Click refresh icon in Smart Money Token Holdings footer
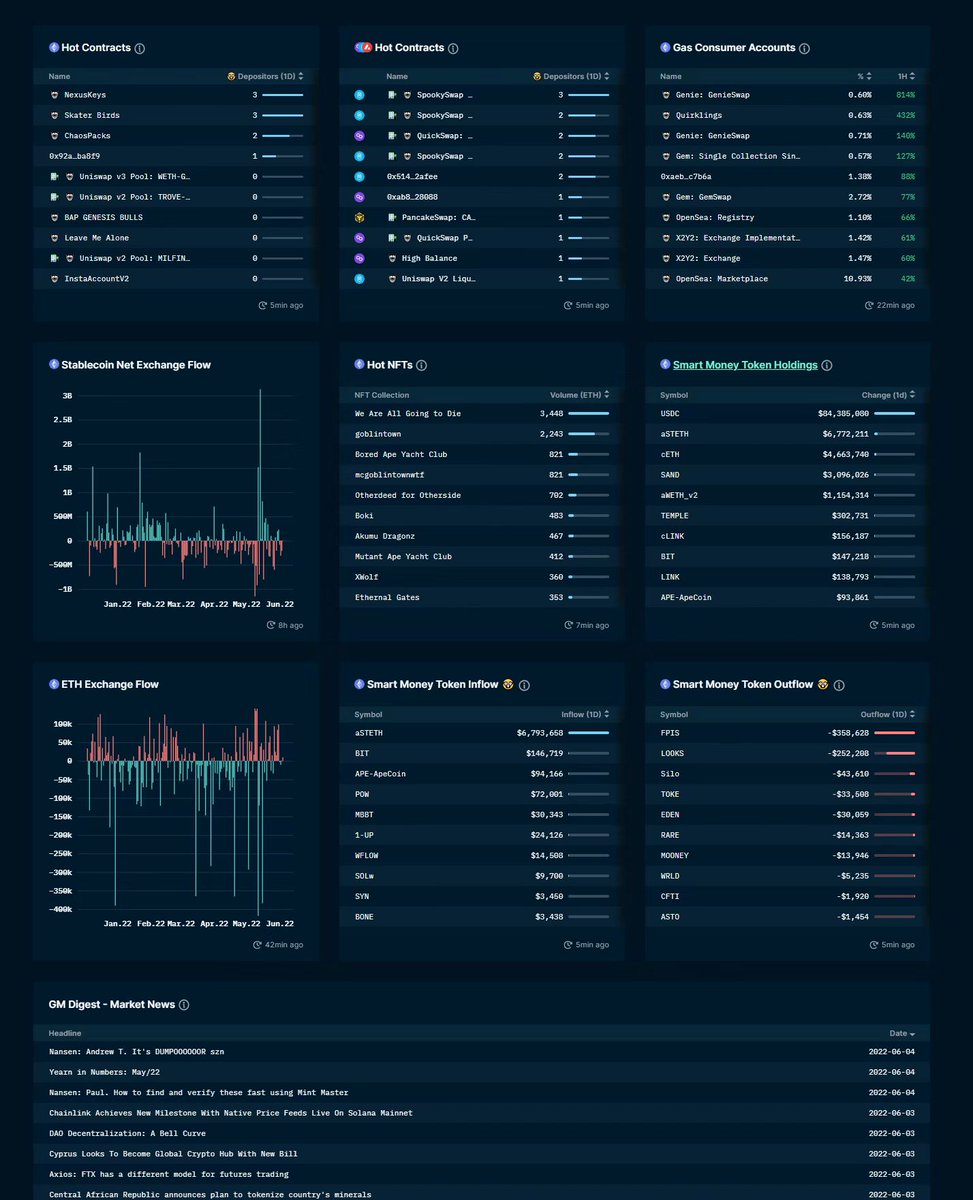The image size is (973, 1200). click(x=875, y=625)
